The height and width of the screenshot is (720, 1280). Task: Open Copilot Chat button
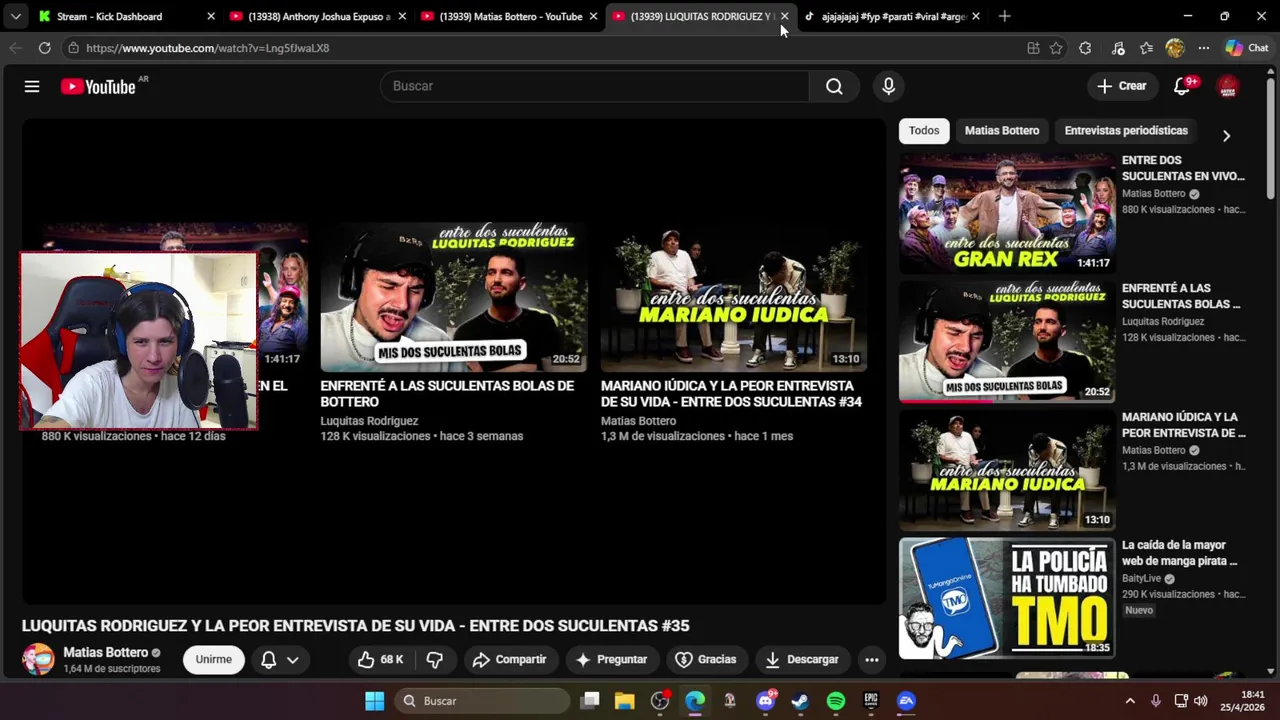tap(1247, 48)
